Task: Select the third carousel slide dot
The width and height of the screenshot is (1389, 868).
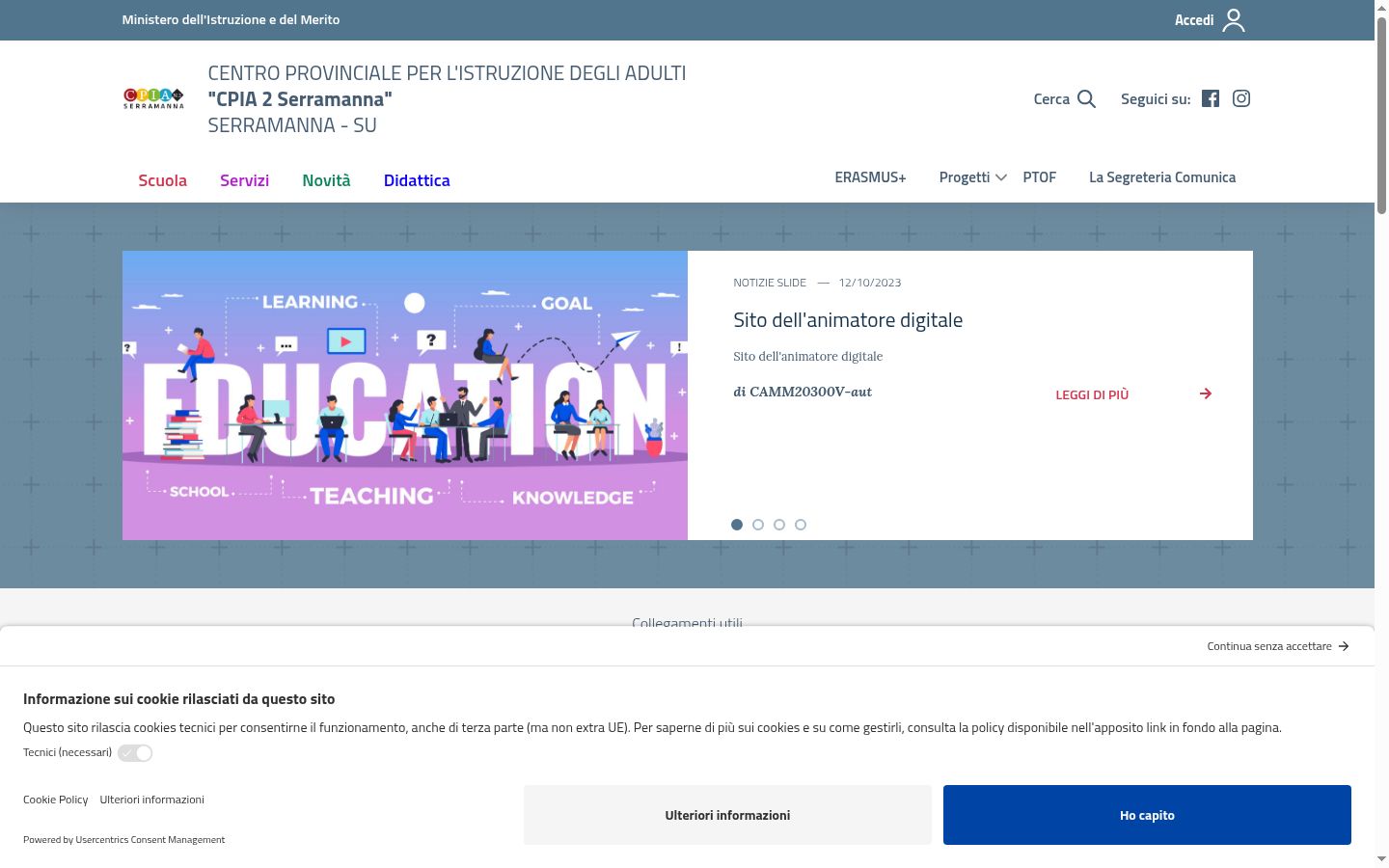Action: [x=779, y=525]
